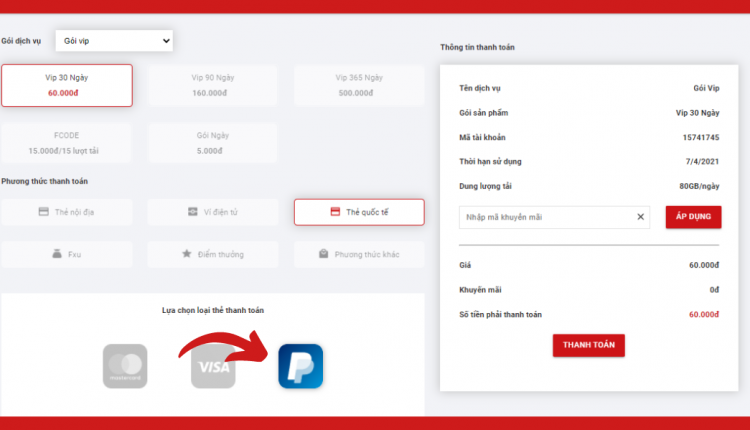The width and height of the screenshot is (750, 430).
Task: Click the account number 15741745
Action: [701, 137]
